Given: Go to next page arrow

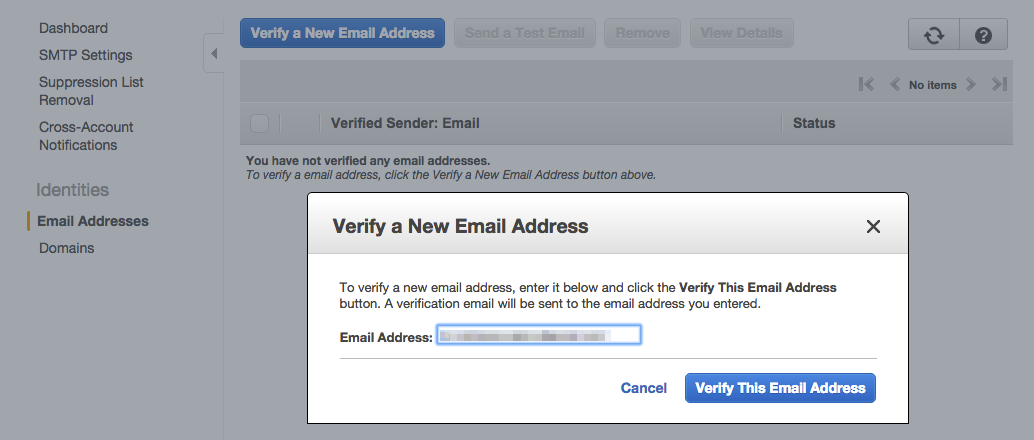Looking at the screenshot, I should coord(970,85).
